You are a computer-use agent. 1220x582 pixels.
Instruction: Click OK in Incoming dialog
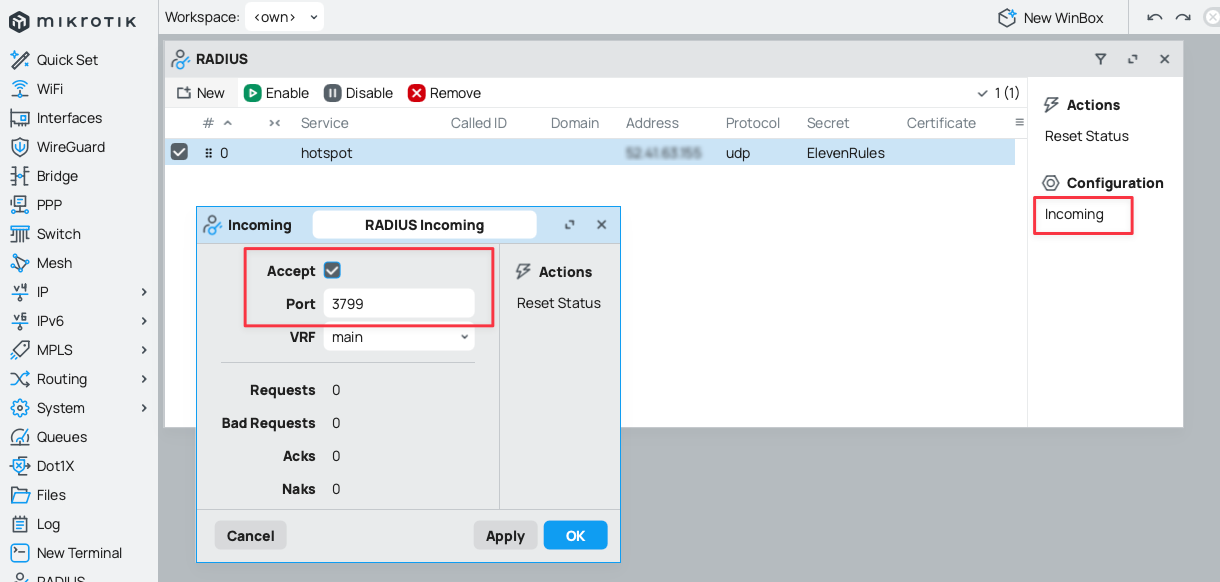575,535
